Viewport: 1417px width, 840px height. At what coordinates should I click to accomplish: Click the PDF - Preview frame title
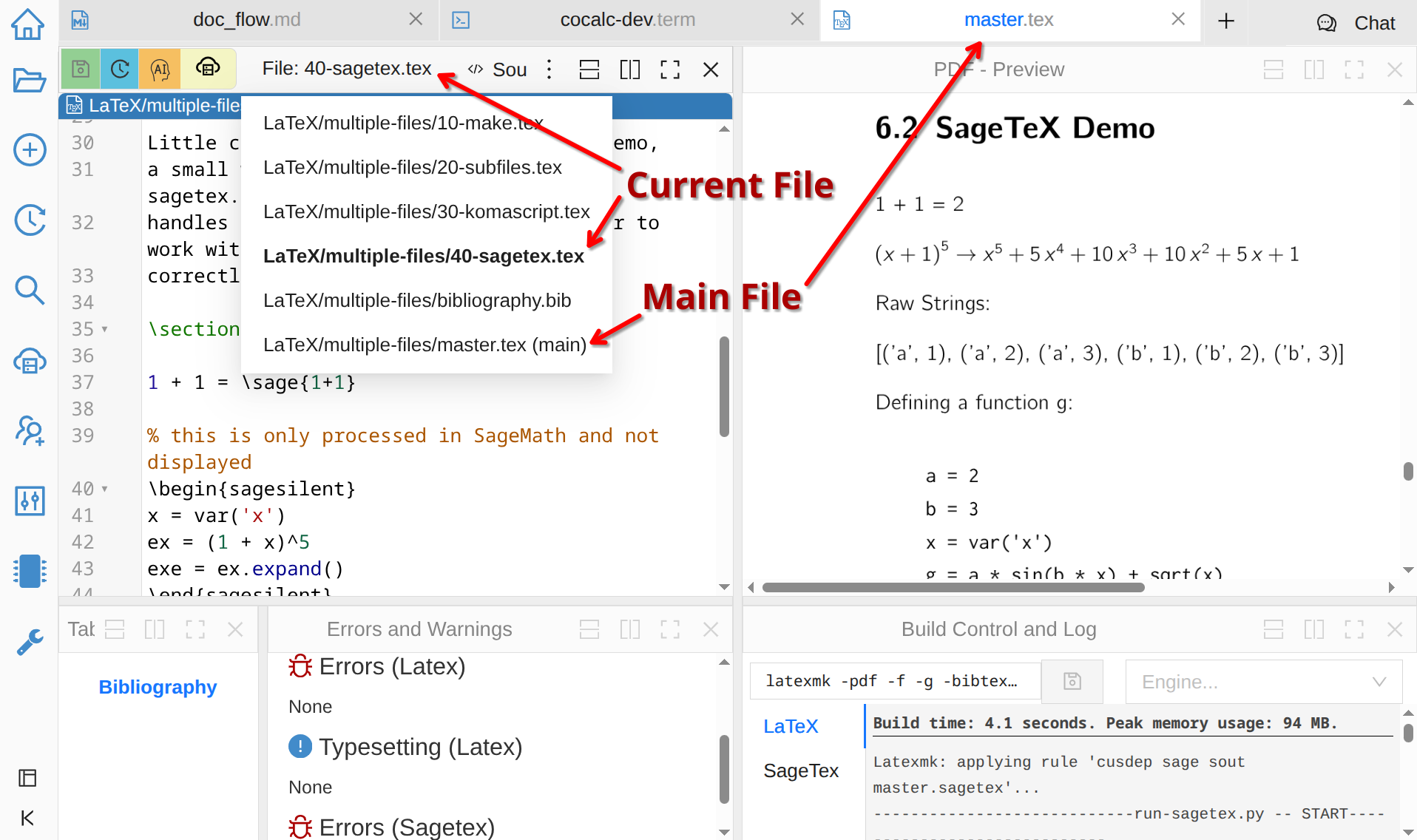999,70
